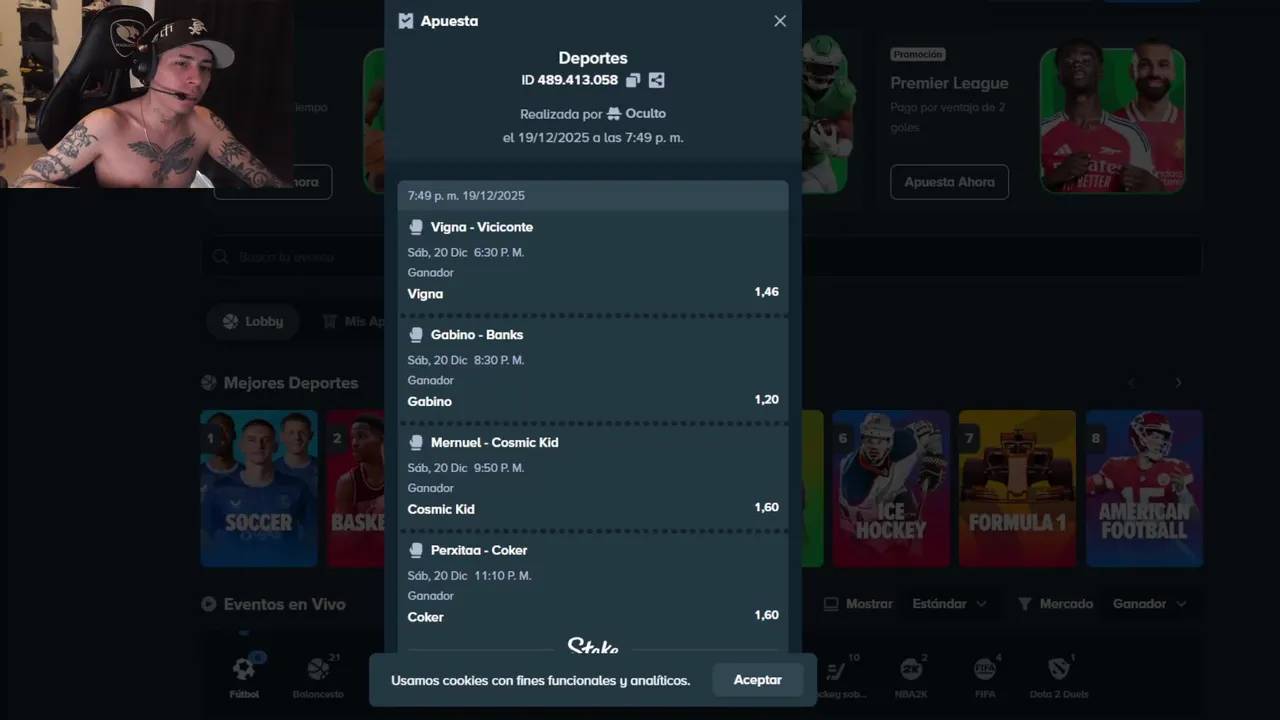1280x720 pixels.
Task: Go to previous Mejores Deportes carousel page
Action: click(x=1132, y=383)
